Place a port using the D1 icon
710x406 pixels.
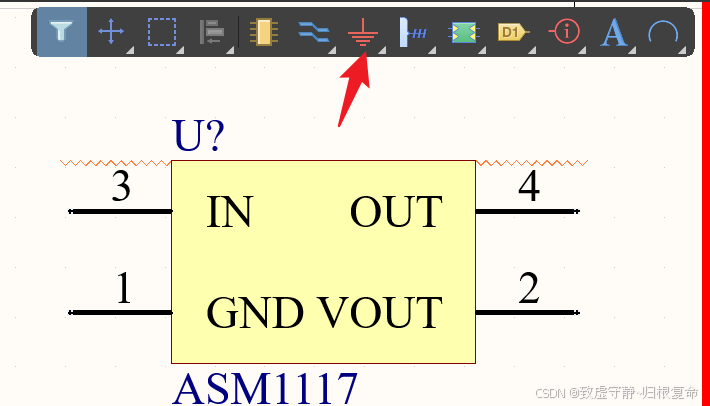513,32
